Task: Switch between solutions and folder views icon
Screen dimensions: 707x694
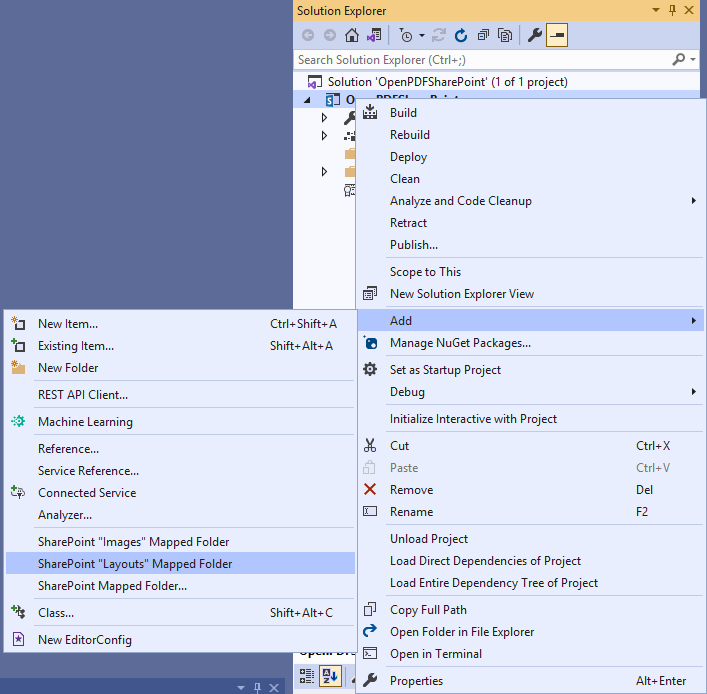Action: point(374,35)
